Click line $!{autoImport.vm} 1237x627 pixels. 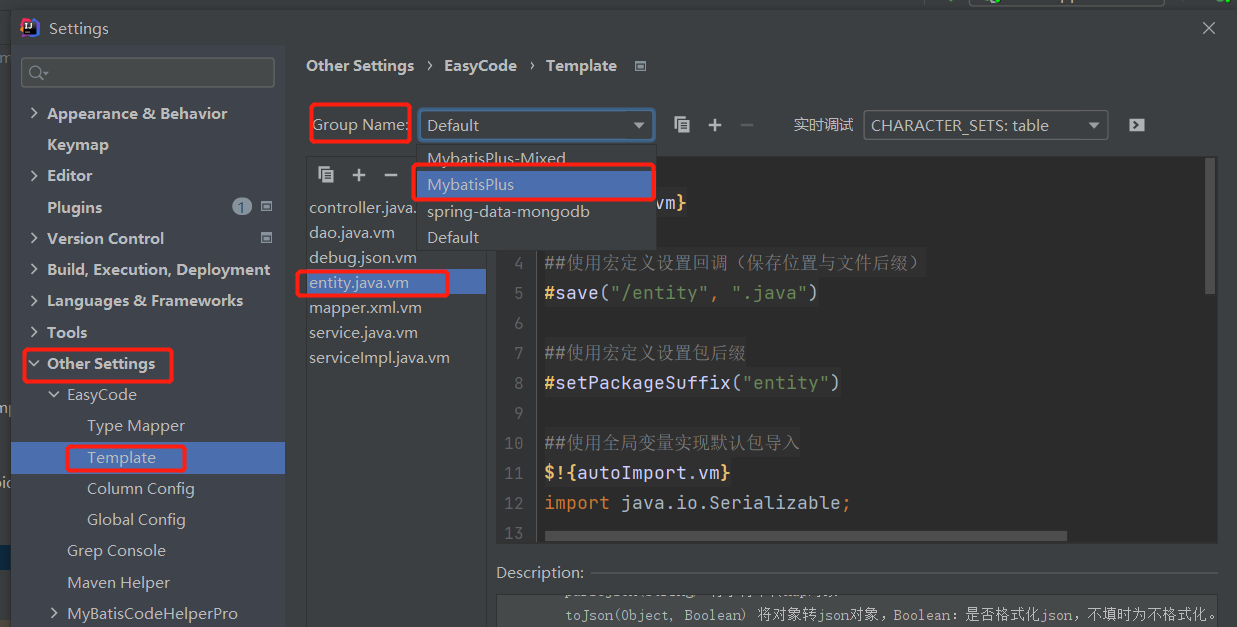pyautogui.click(x=637, y=473)
